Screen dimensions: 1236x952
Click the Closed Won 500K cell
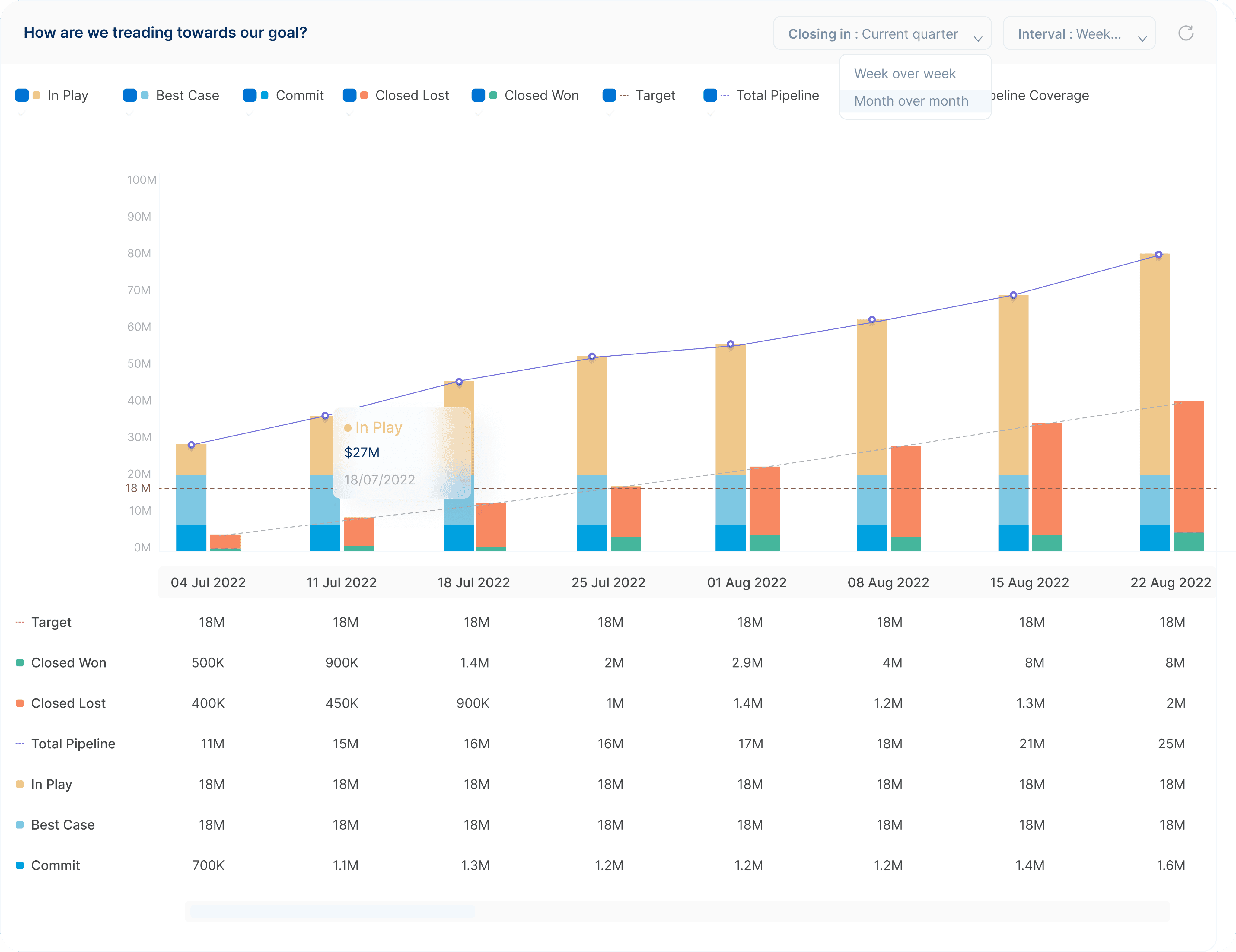point(208,662)
